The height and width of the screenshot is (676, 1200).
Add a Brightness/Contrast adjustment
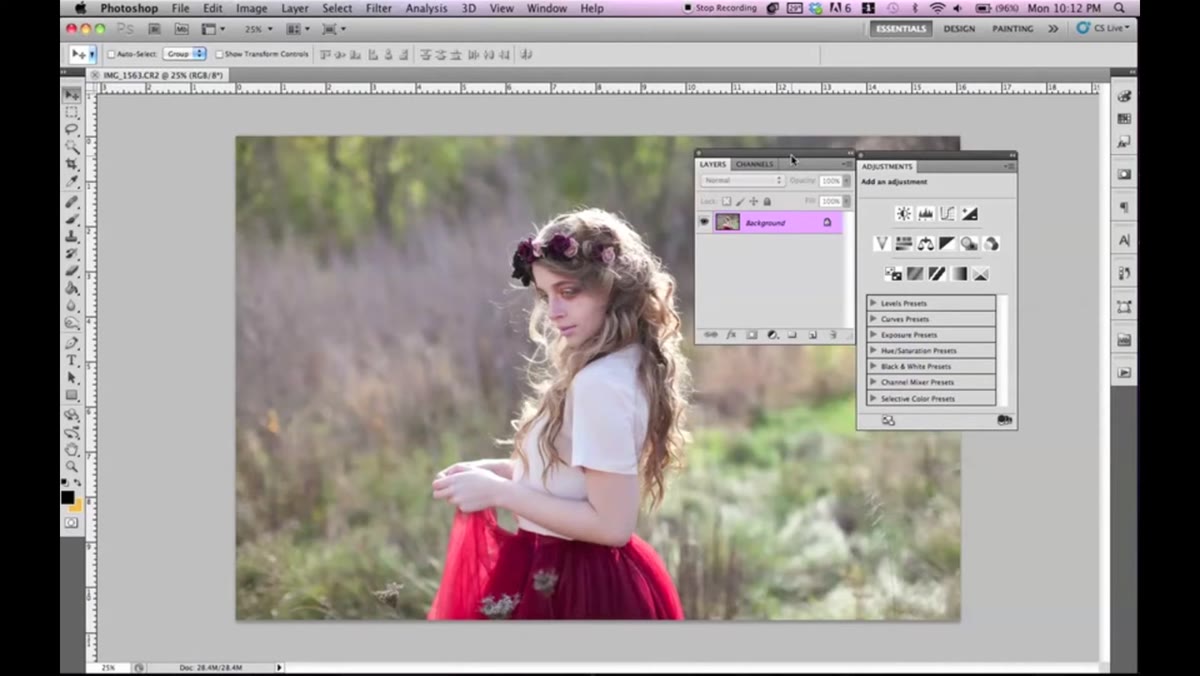[904, 214]
